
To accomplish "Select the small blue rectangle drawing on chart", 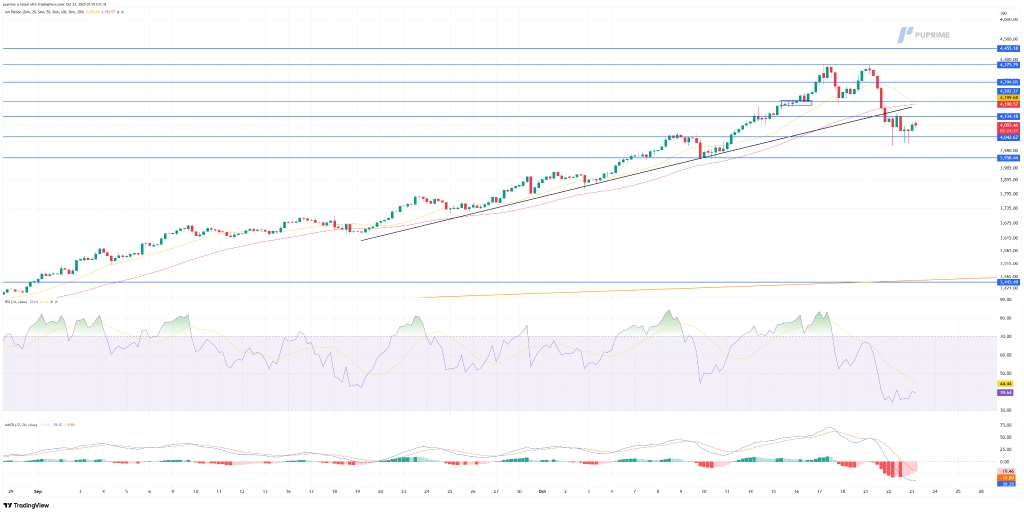I will tap(795, 102).
